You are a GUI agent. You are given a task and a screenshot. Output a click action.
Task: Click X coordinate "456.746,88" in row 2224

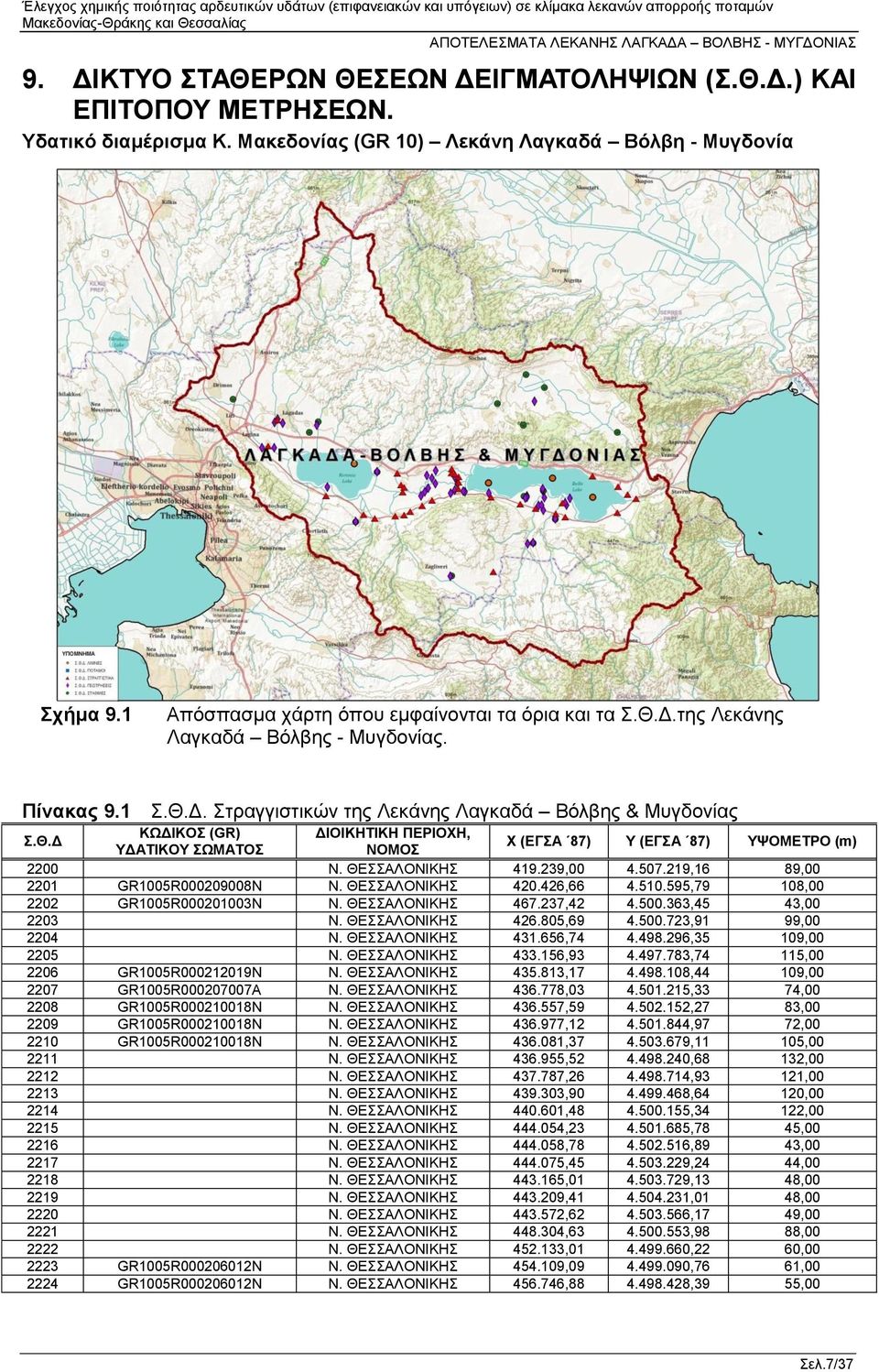point(548,1283)
